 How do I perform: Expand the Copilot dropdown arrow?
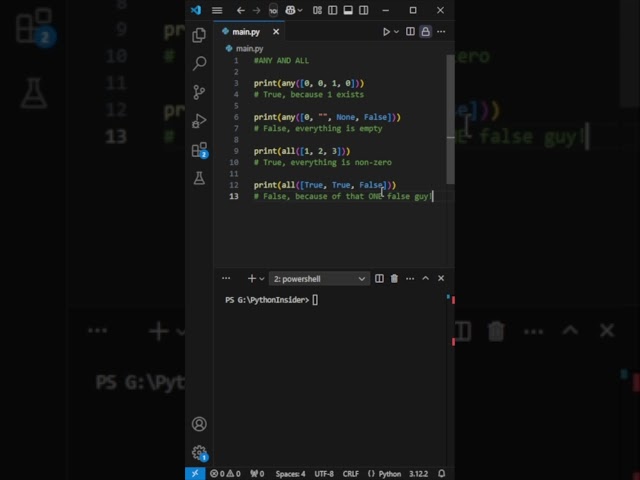300,11
